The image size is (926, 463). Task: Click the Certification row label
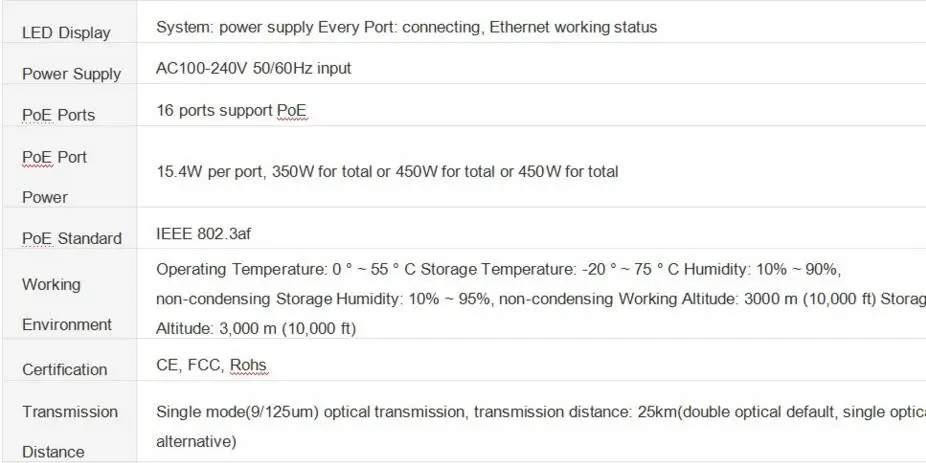pyautogui.click(x=64, y=369)
